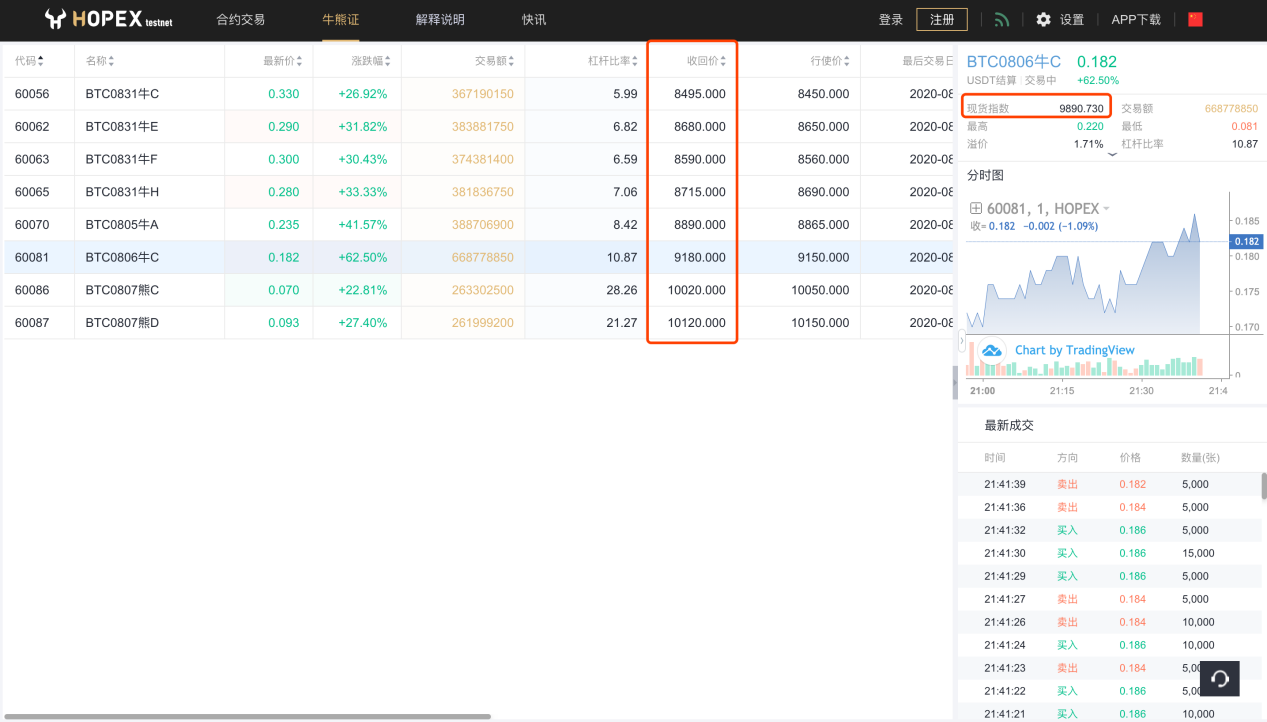
Task: Click the +26.92% change cell
Action: (363, 94)
